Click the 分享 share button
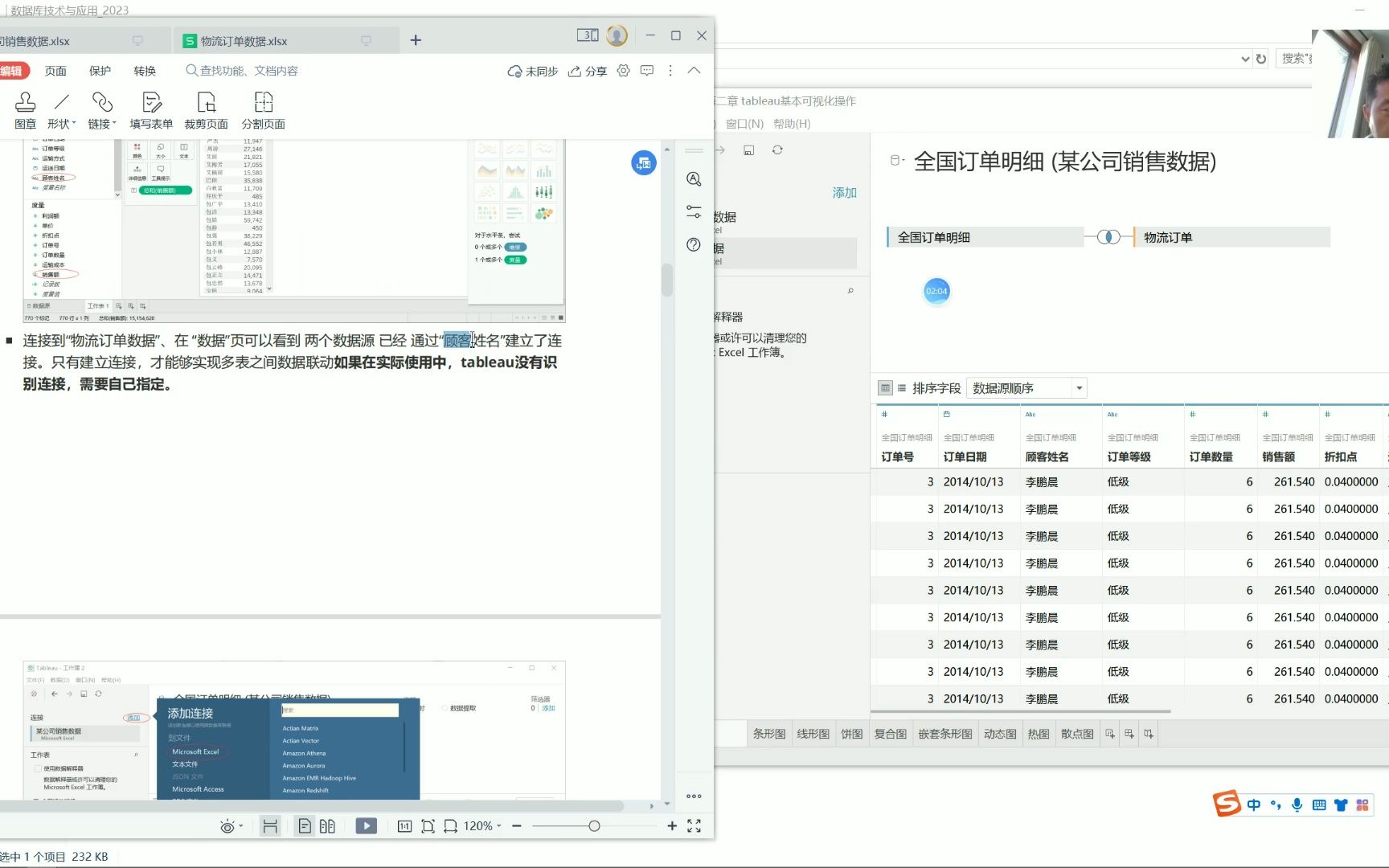Screen dimensions: 1389x868 point(588,71)
